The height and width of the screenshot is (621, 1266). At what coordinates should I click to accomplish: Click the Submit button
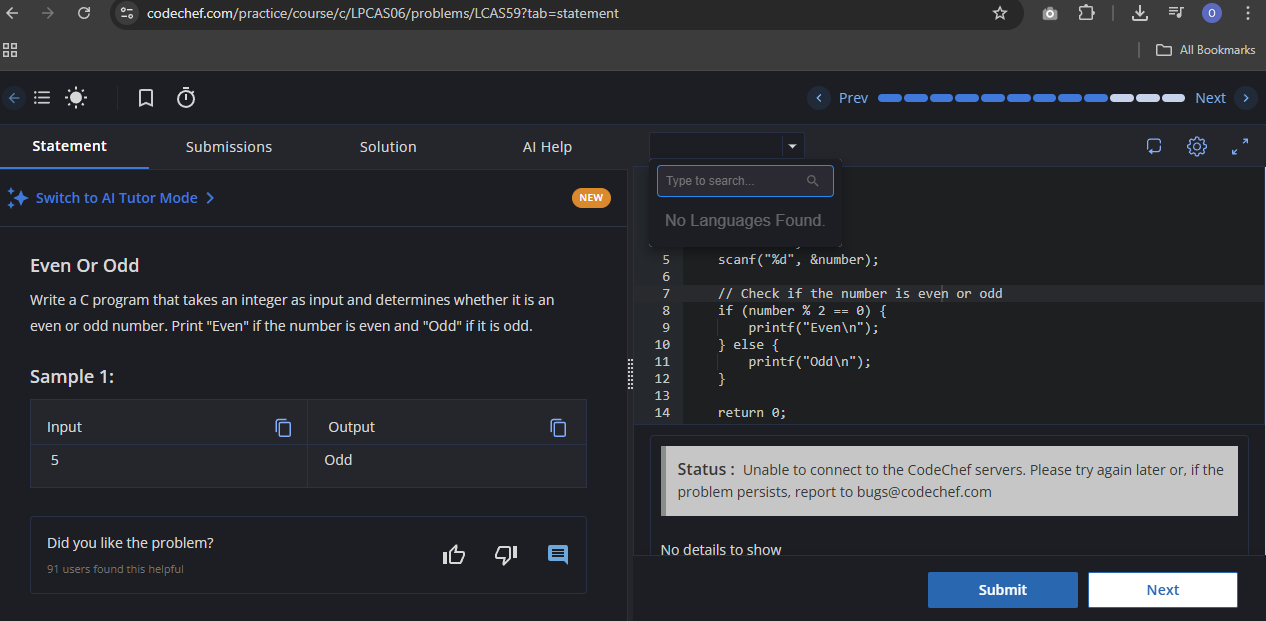pyautogui.click(x=1003, y=590)
